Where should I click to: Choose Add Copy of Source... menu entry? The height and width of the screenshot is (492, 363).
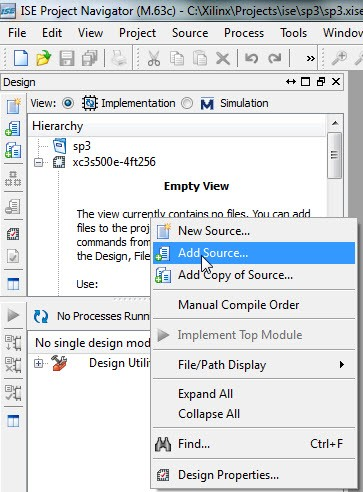[x=254, y=275]
